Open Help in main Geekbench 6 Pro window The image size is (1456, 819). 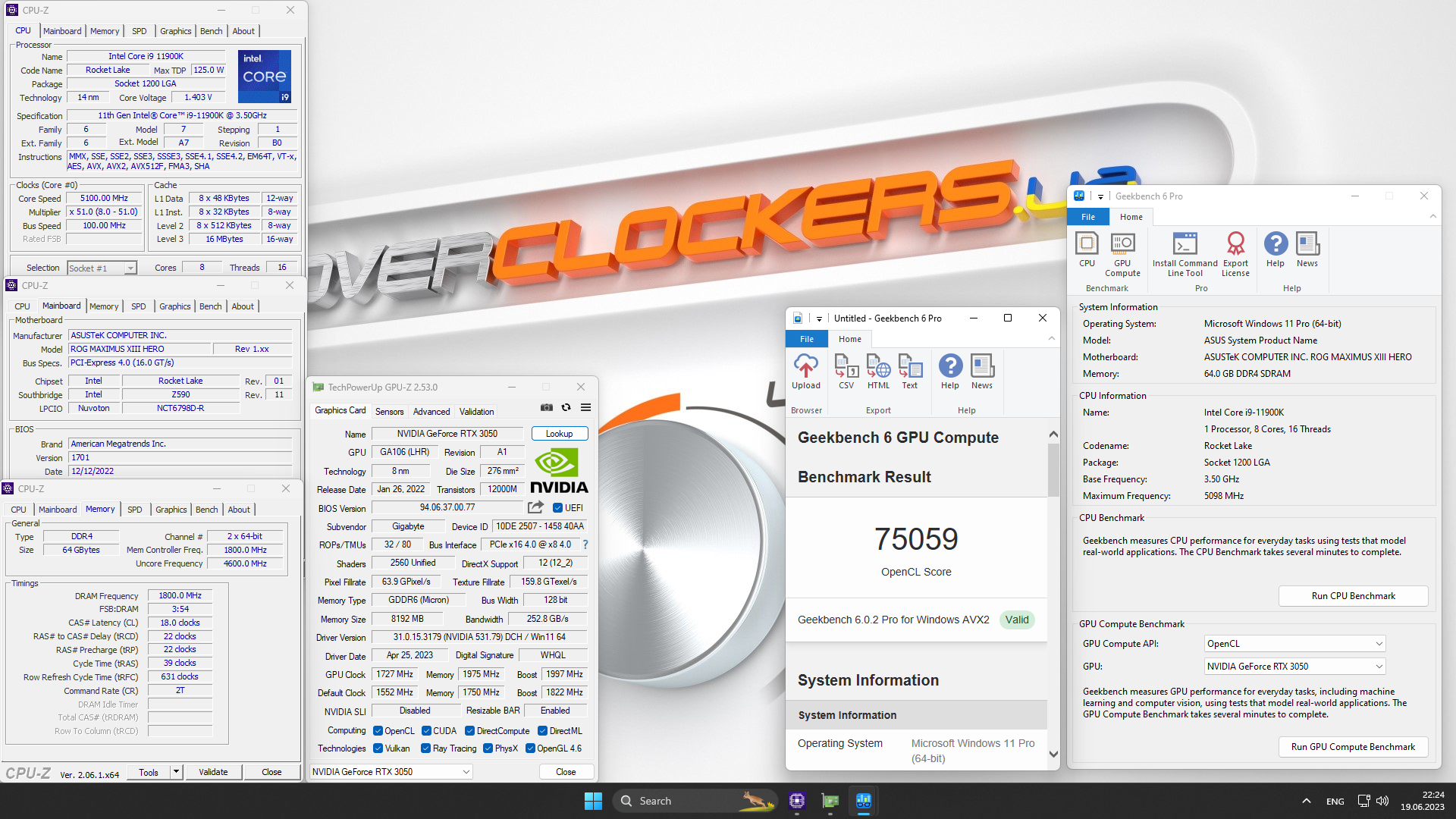tap(1276, 250)
